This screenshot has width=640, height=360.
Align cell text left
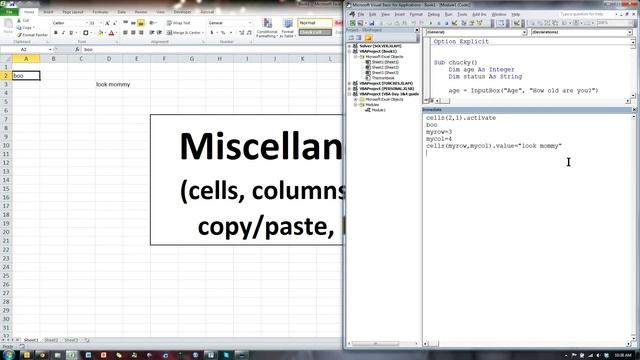125,33
